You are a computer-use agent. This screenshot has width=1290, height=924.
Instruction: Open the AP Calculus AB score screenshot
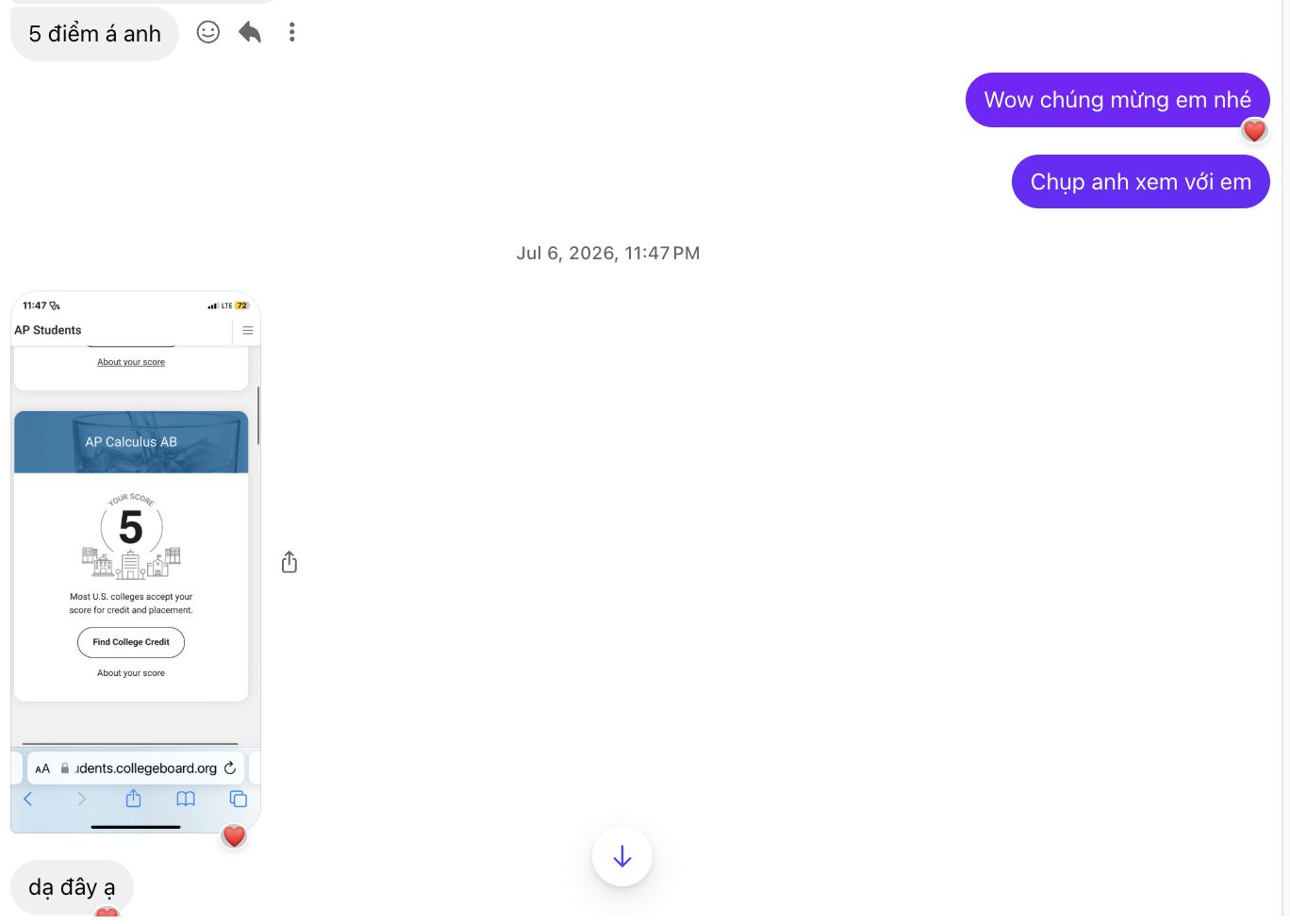coord(136,562)
